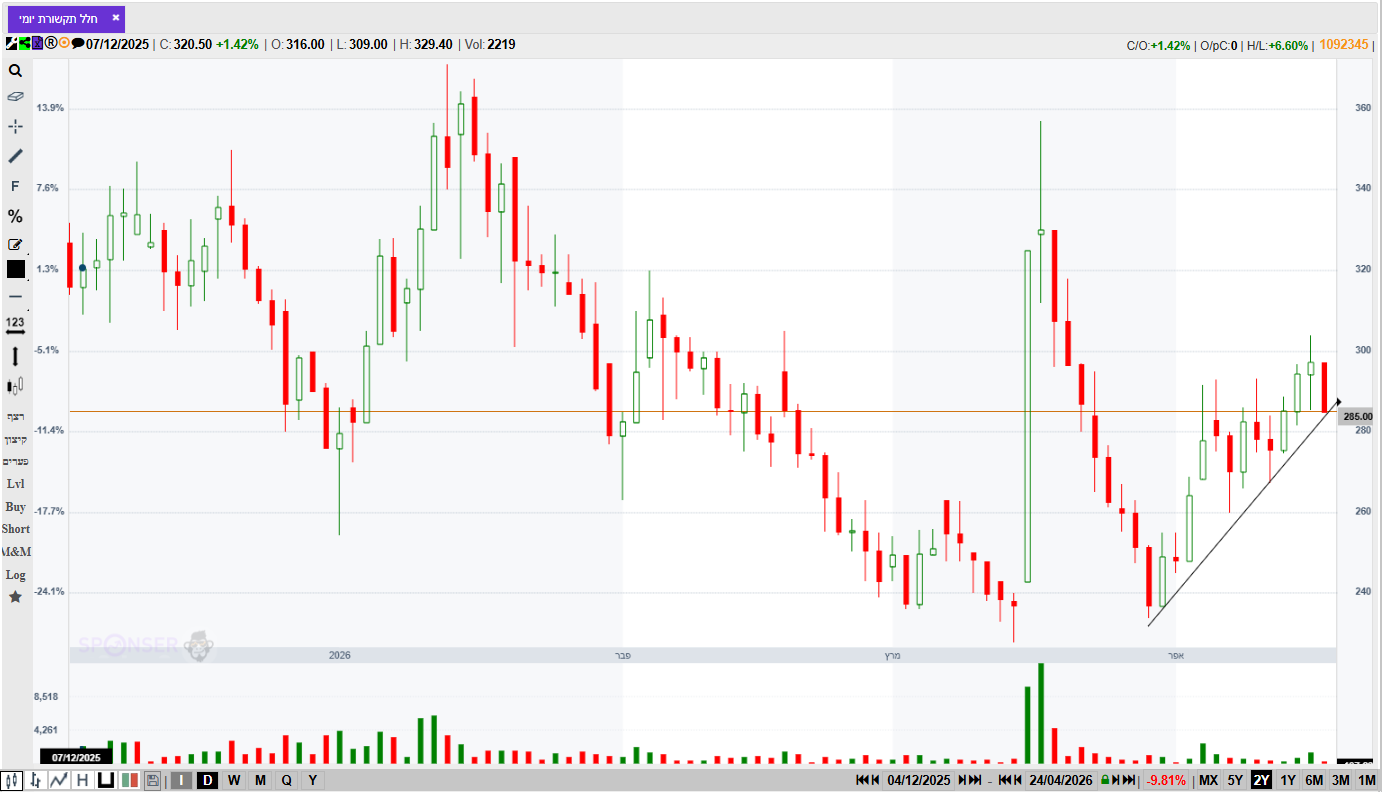Click the orange target circle icon
This screenshot has height=792, width=1382.
pos(64,44)
